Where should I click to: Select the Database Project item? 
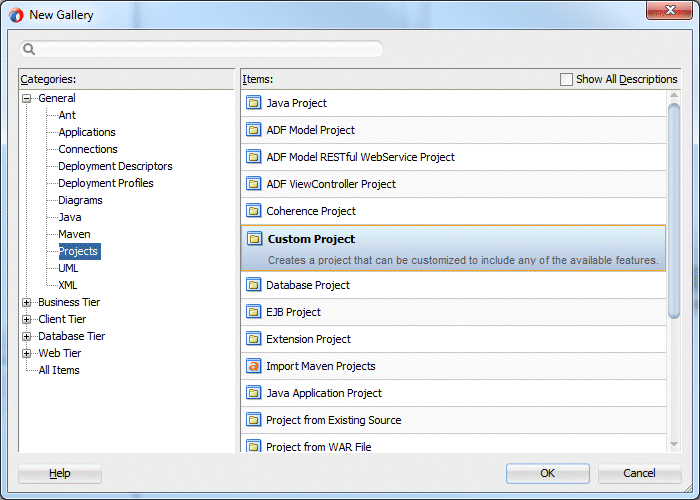tap(454, 285)
